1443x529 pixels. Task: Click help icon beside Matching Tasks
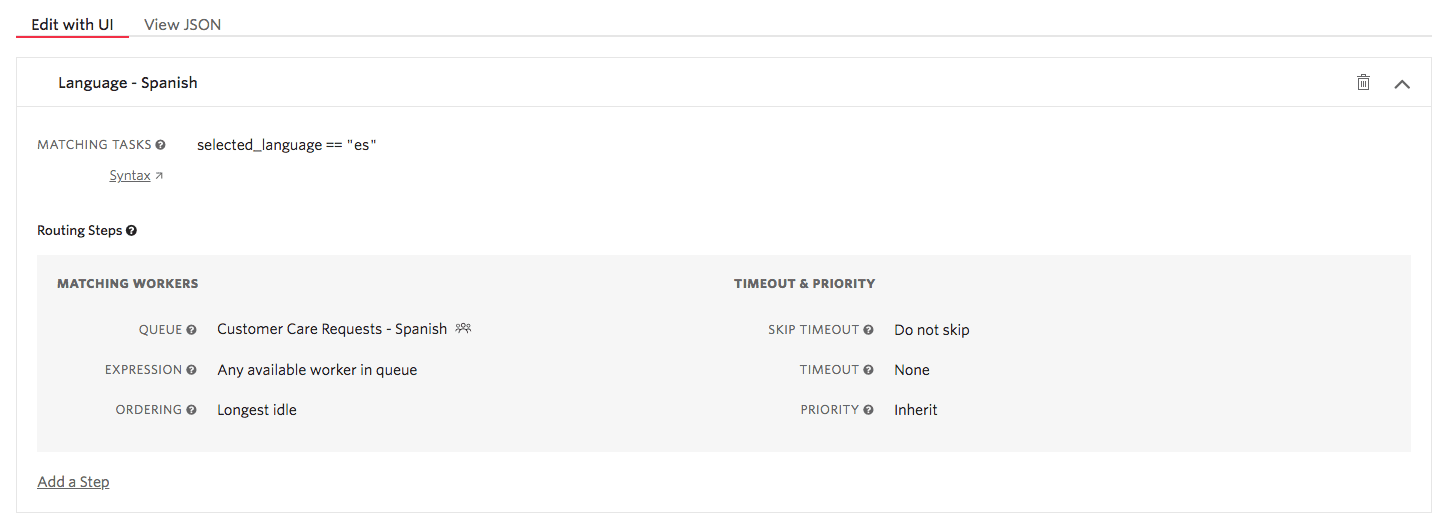[x=161, y=145]
